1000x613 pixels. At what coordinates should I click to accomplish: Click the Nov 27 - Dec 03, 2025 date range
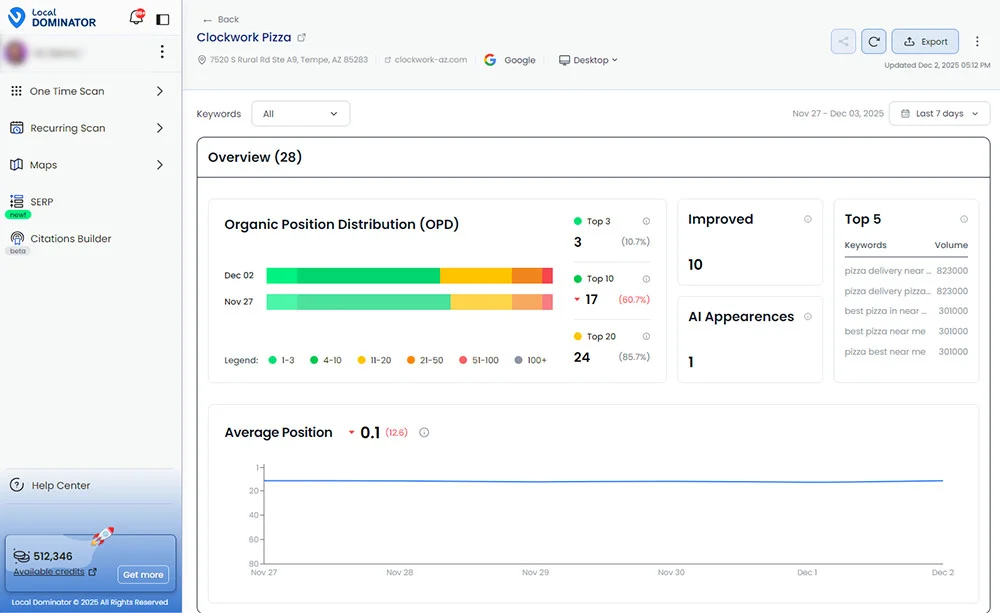click(x=838, y=114)
